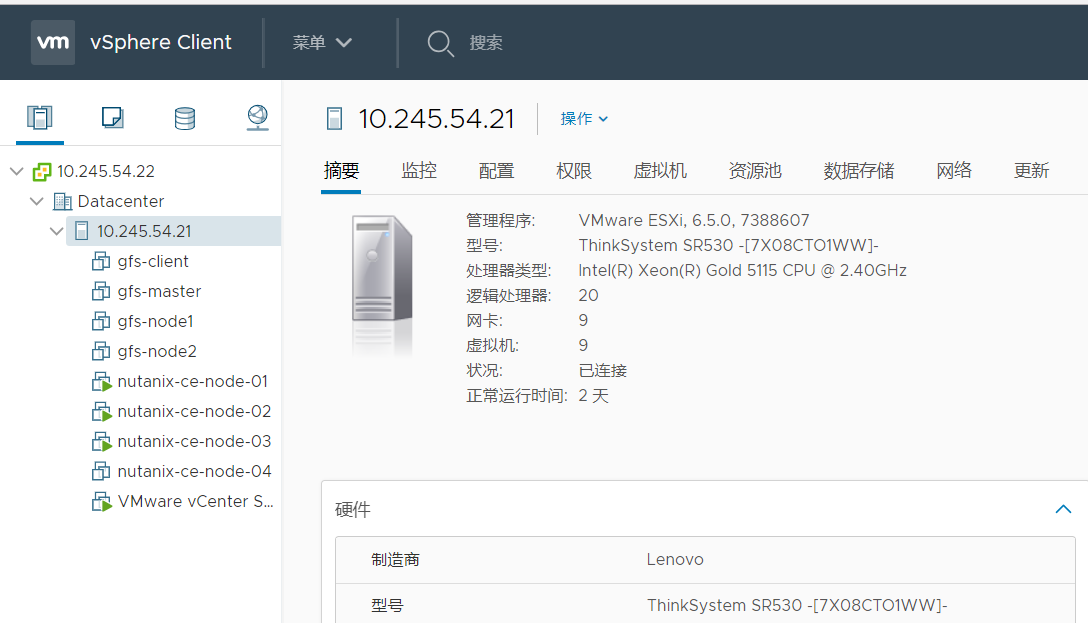Click the VMware vCenter S... VM icon
The width and height of the screenshot is (1088, 623).
101,502
